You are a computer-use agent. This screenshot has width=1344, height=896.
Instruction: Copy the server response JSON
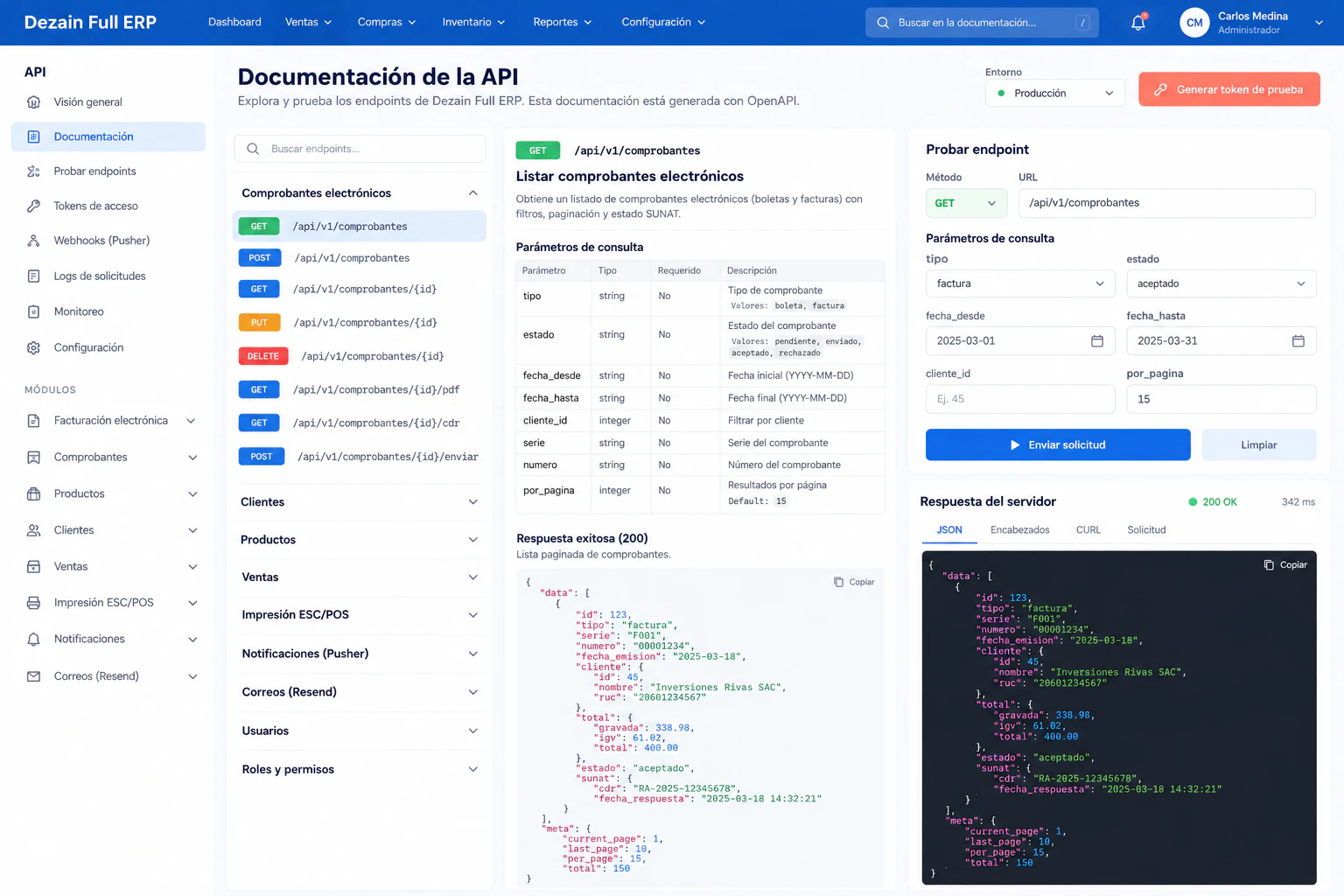click(1285, 565)
